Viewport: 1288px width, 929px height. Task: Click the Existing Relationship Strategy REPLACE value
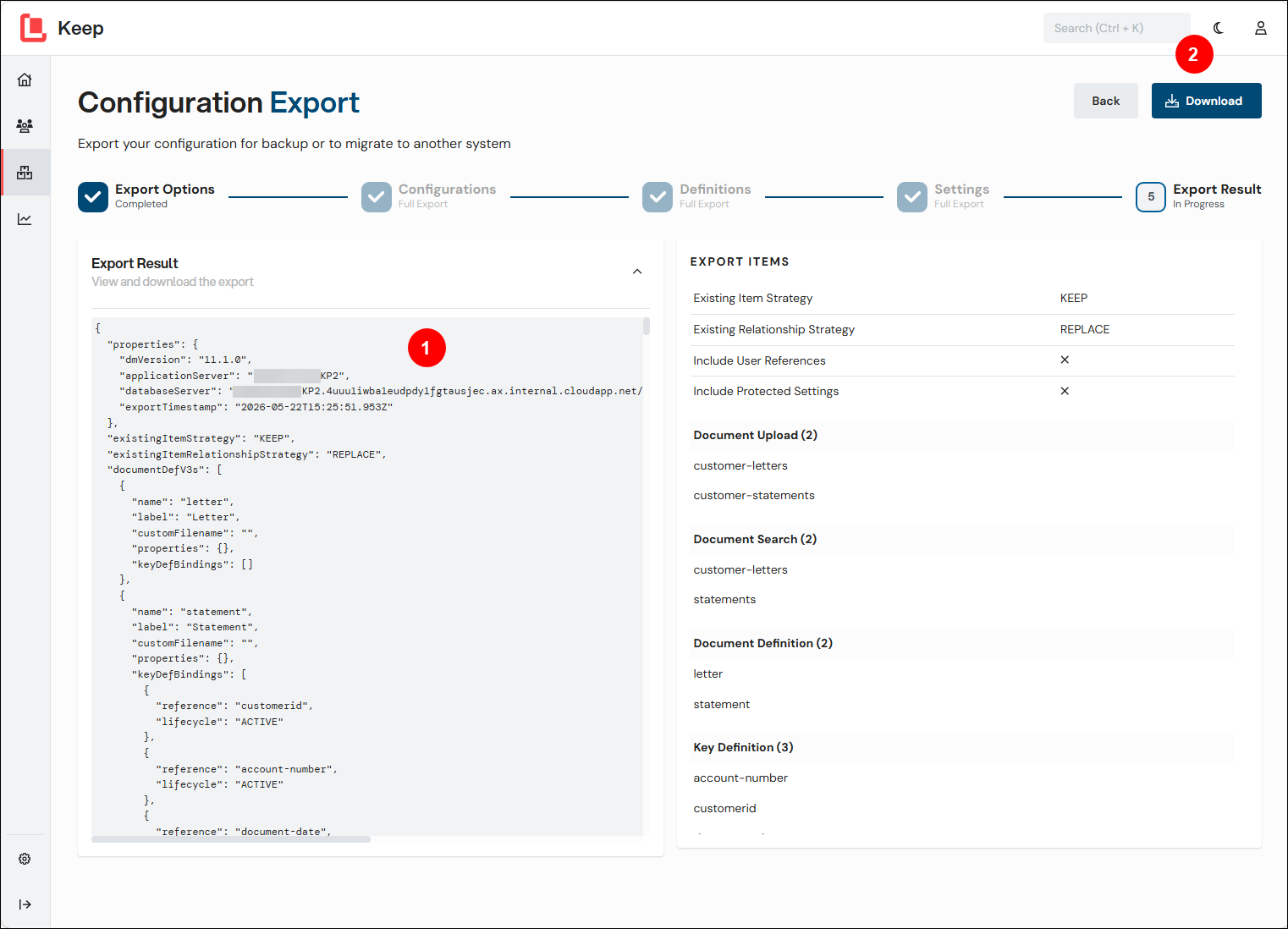(x=1085, y=329)
